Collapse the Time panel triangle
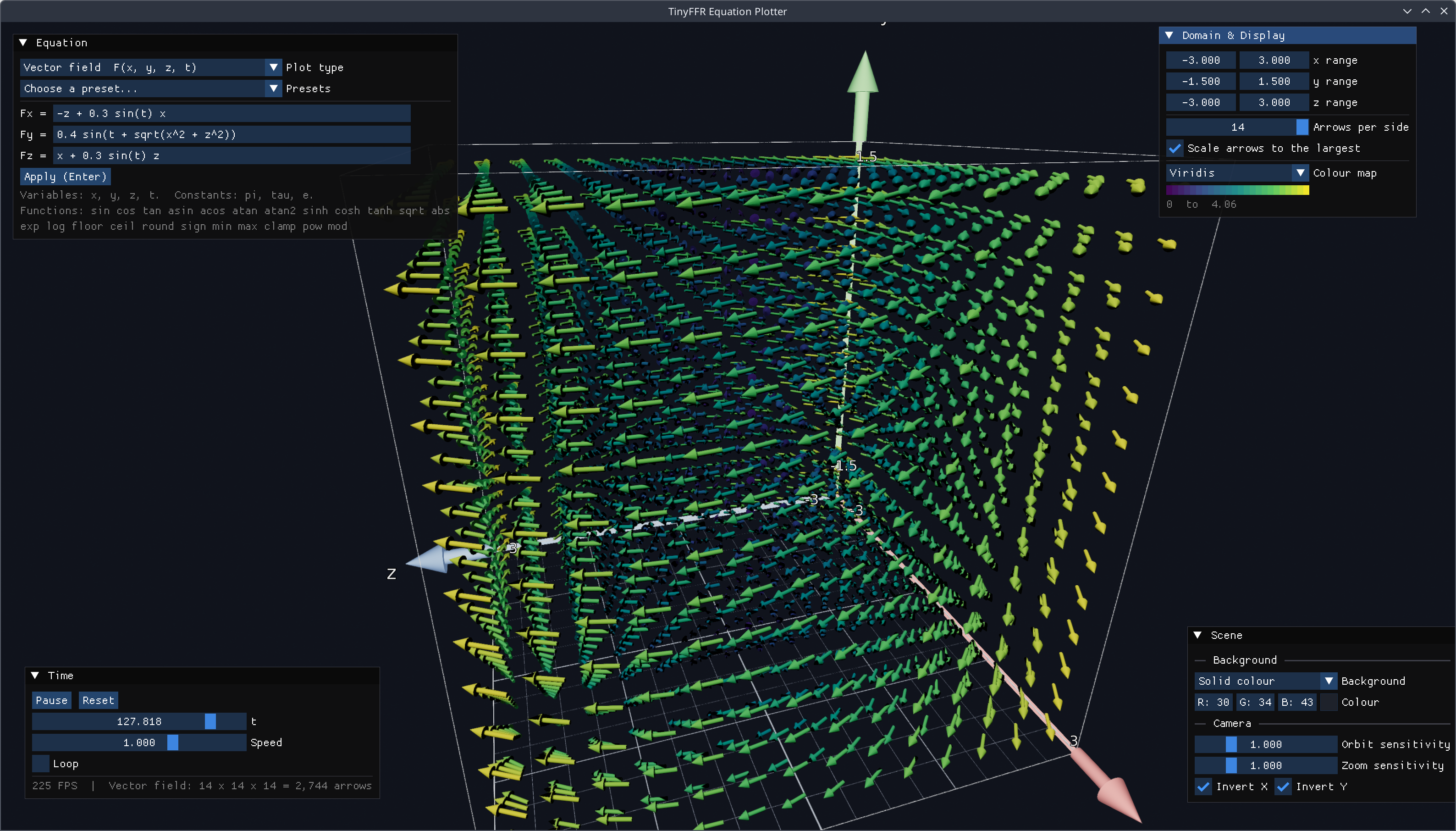This screenshot has width=1456, height=831. pyautogui.click(x=35, y=675)
